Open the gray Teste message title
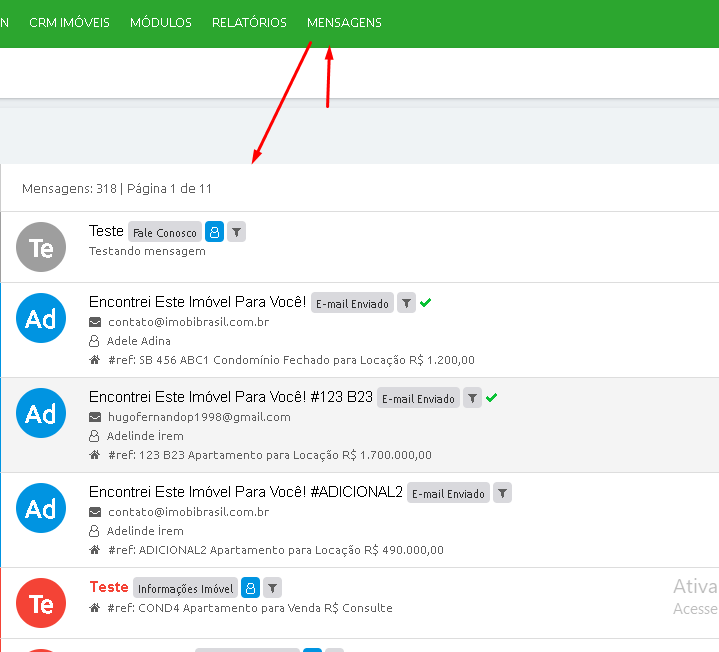This screenshot has height=652, width=719. point(106,231)
